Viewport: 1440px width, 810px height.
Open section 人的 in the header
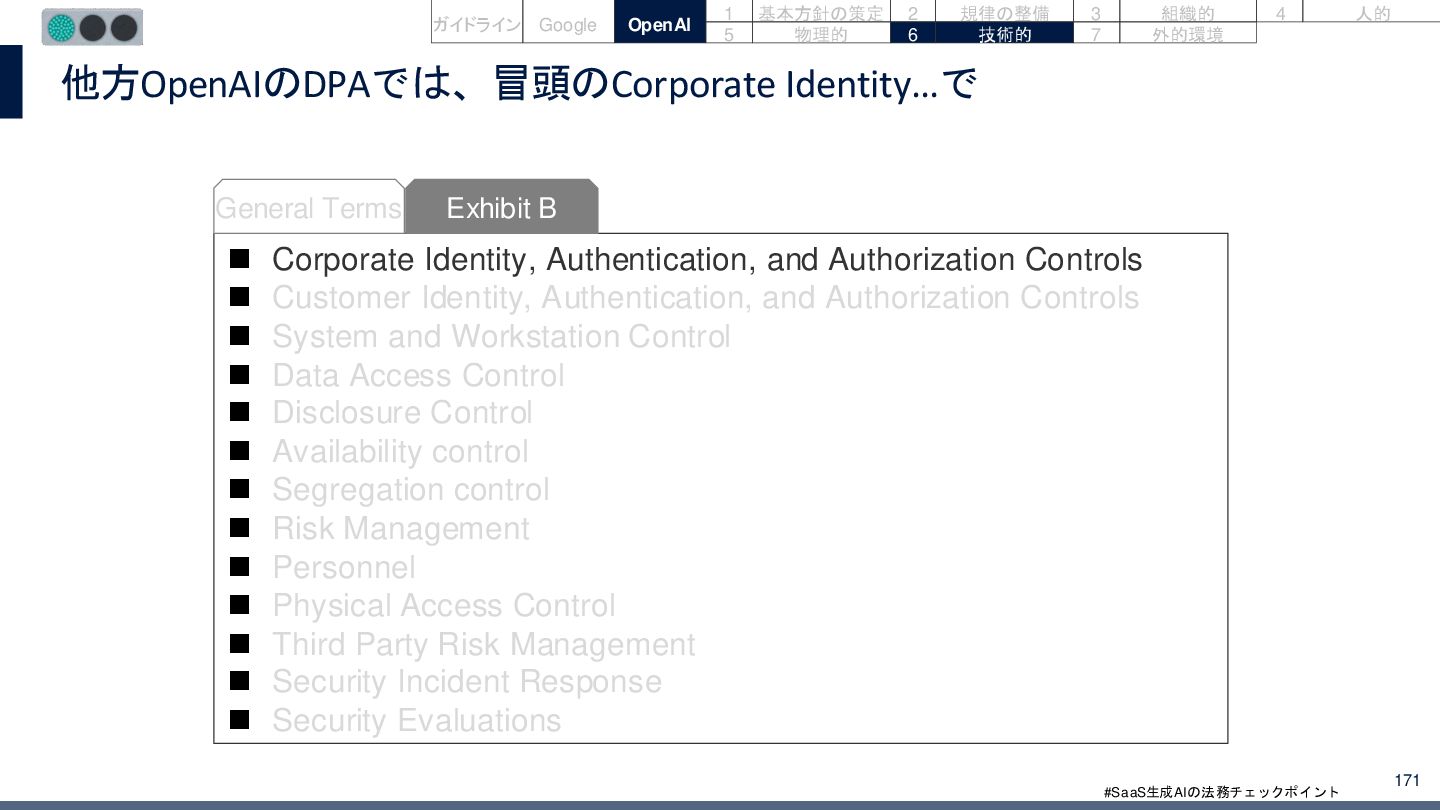(1374, 13)
